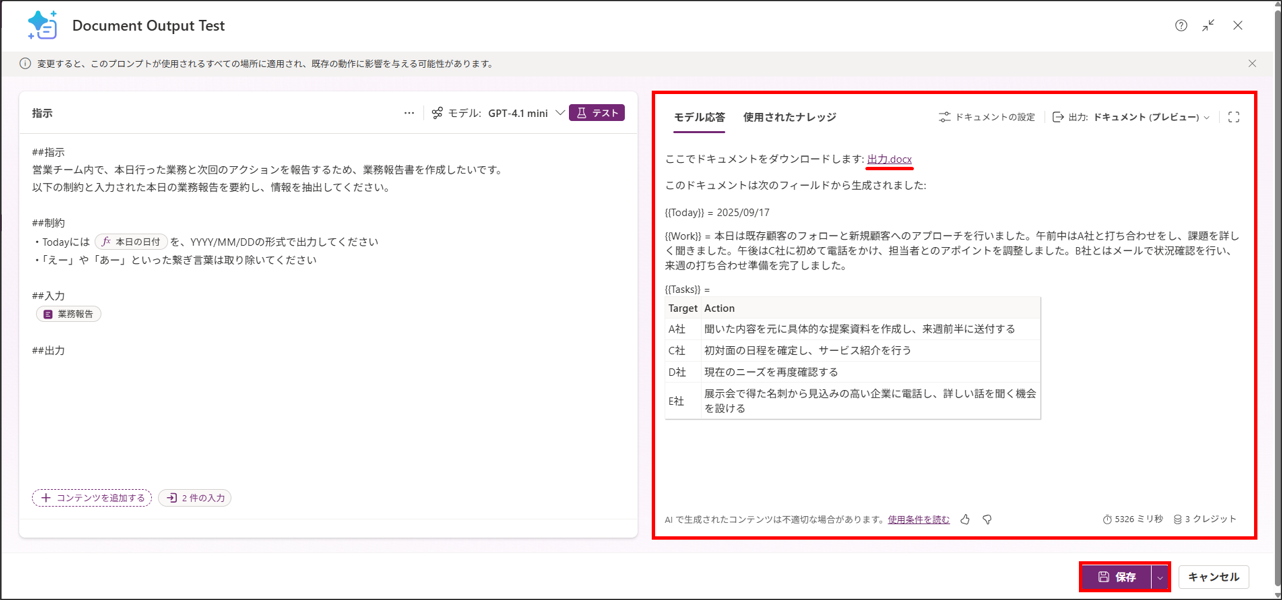Open ドキュメントの設定 settings

coord(986,117)
